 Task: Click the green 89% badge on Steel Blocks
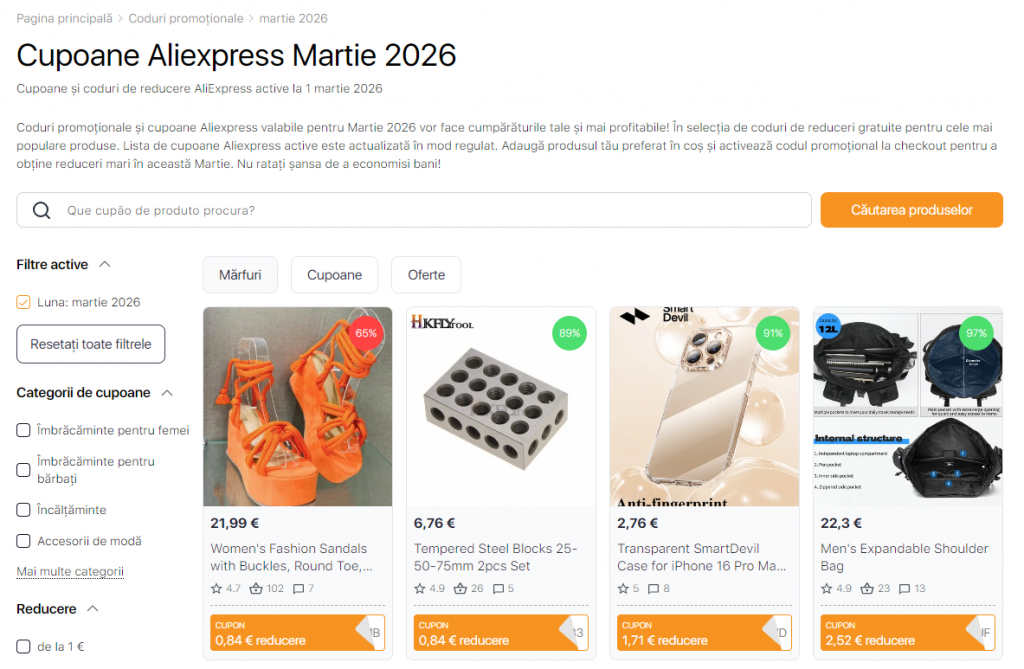(569, 333)
